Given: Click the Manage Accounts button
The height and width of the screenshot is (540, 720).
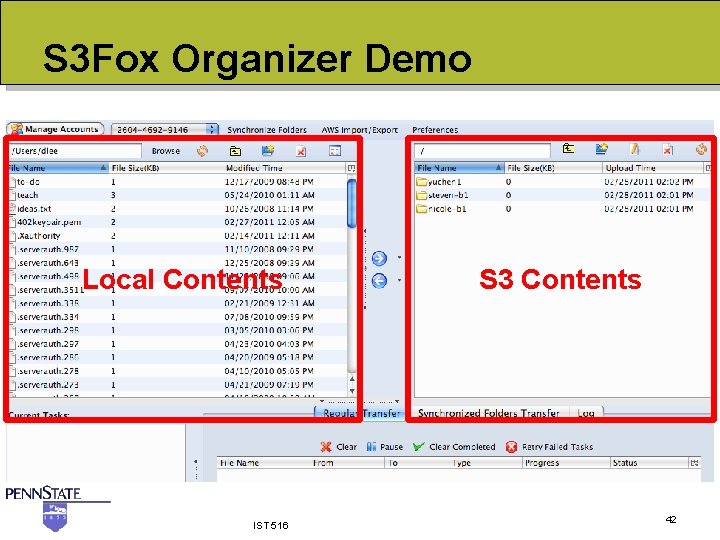Looking at the screenshot, I should coord(56,129).
